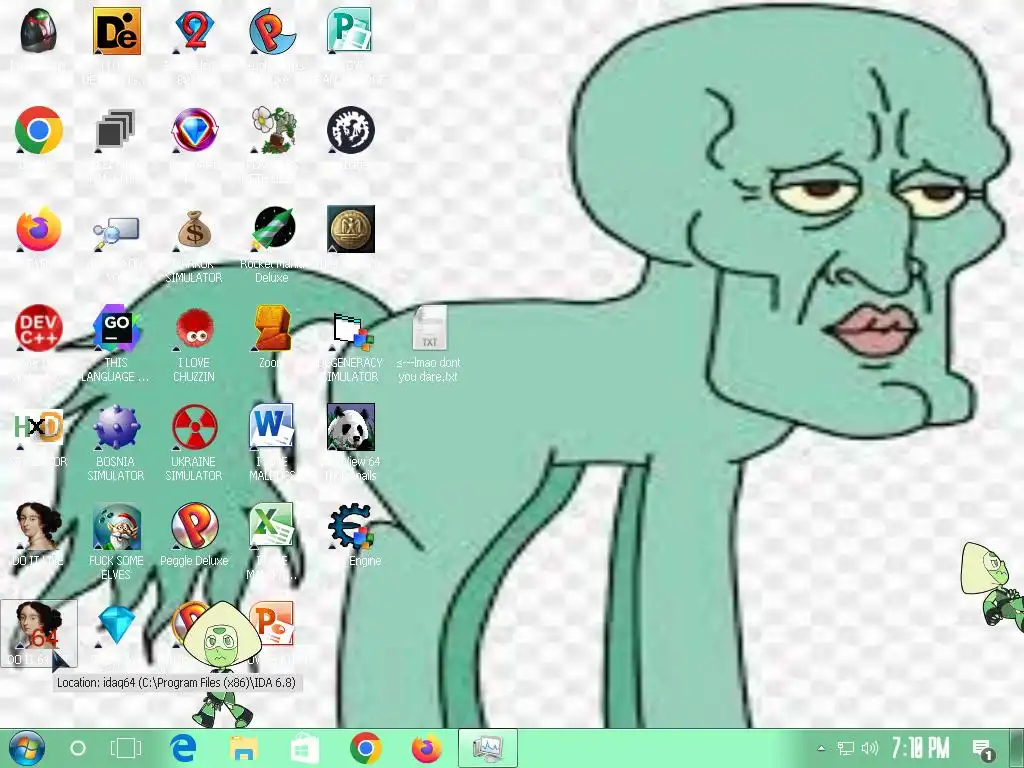The height and width of the screenshot is (768, 1024).
Task: Launch the Cheat Engine gear shortcut
Action: point(351,526)
